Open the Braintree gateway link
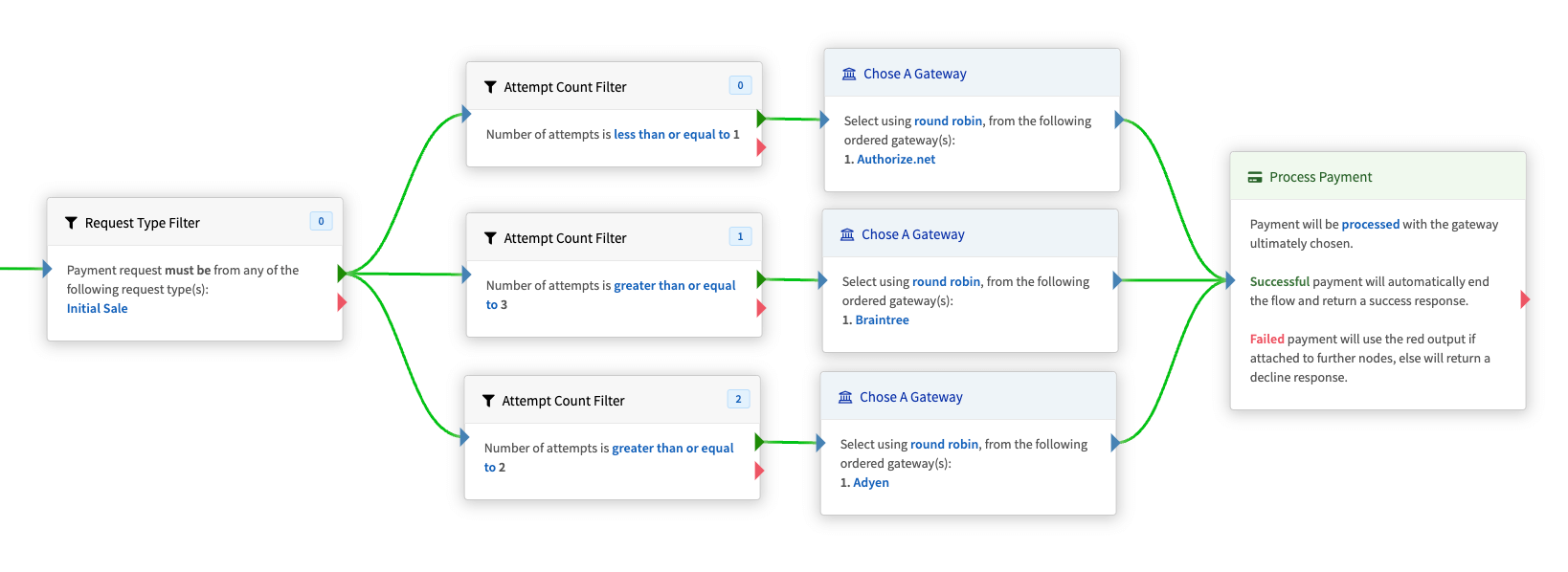The image size is (1568, 572). (882, 320)
